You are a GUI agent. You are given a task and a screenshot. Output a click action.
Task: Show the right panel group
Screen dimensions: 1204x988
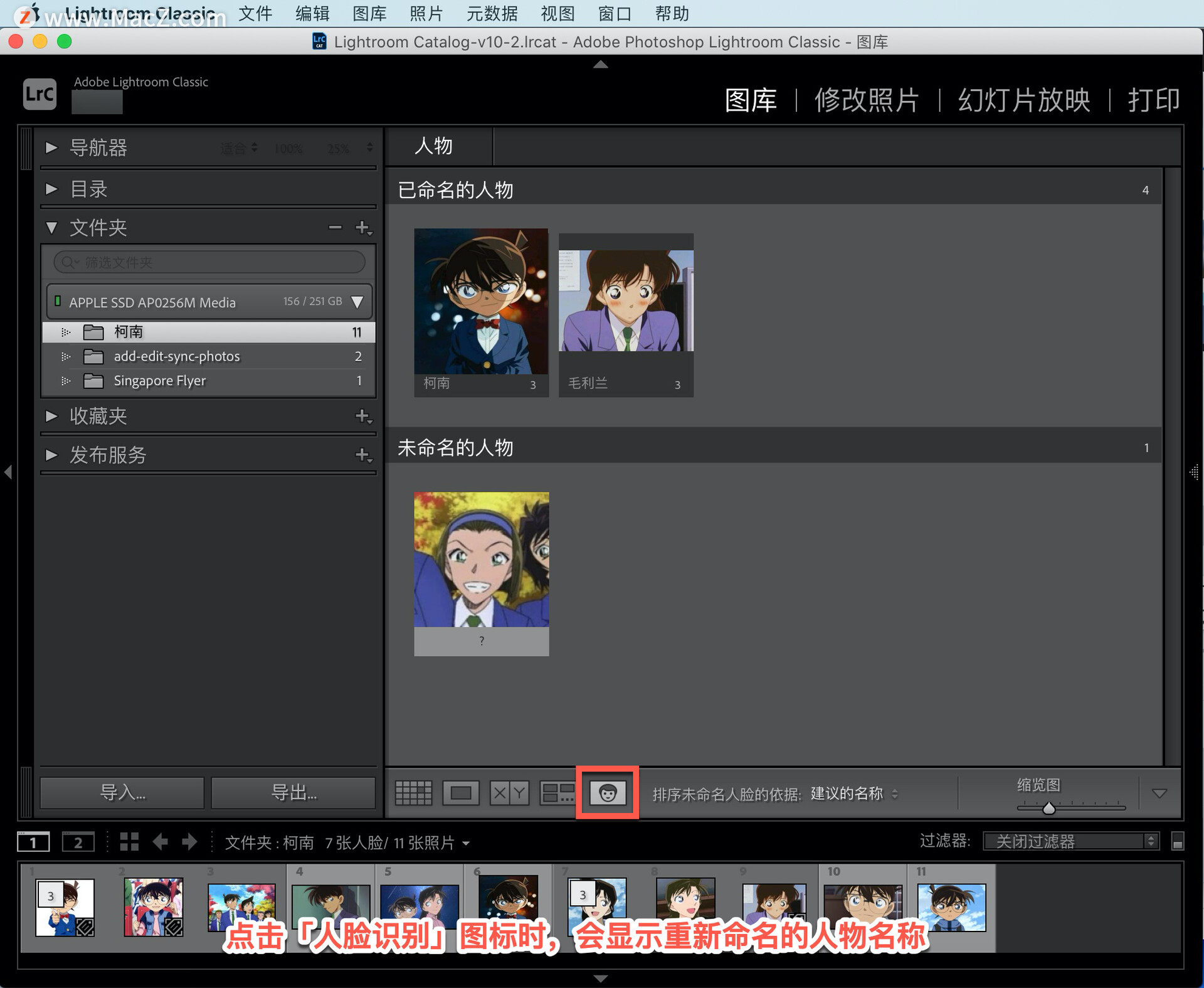pyautogui.click(x=1195, y=472)
